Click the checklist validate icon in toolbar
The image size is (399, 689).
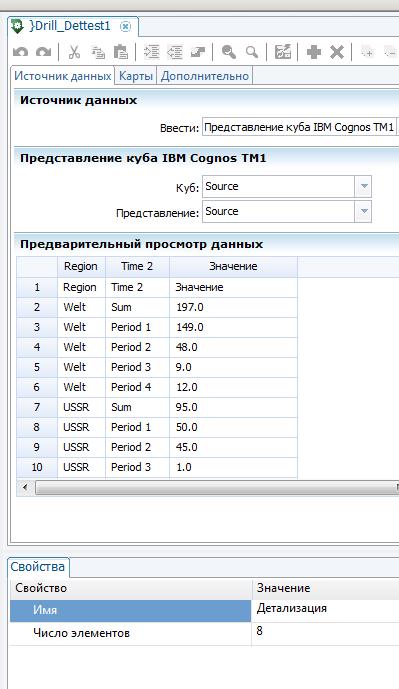pos(283,52)
